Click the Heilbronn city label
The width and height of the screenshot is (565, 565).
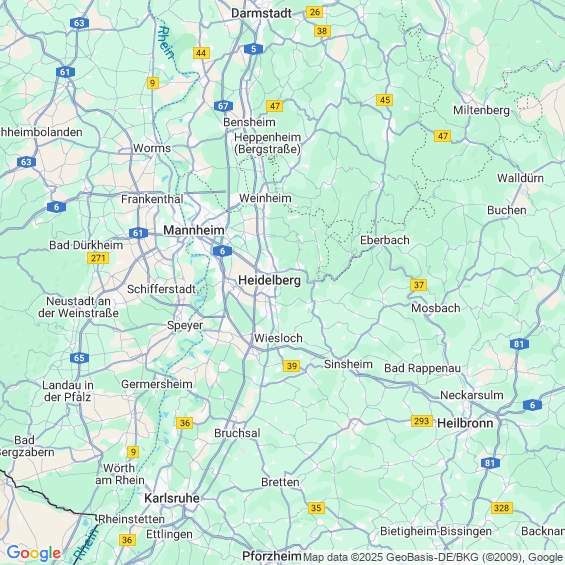coord(465,423)
